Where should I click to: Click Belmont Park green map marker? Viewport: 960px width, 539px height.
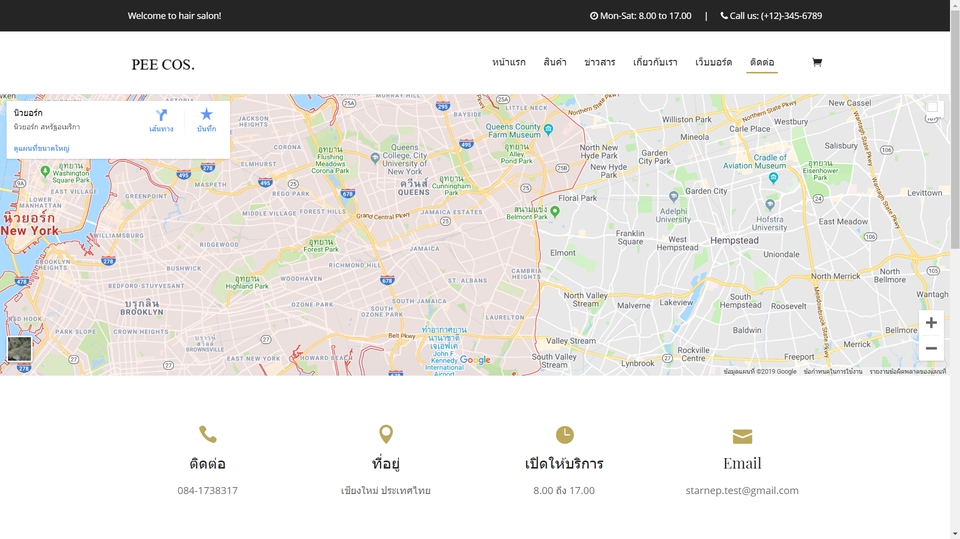[555, 211]
